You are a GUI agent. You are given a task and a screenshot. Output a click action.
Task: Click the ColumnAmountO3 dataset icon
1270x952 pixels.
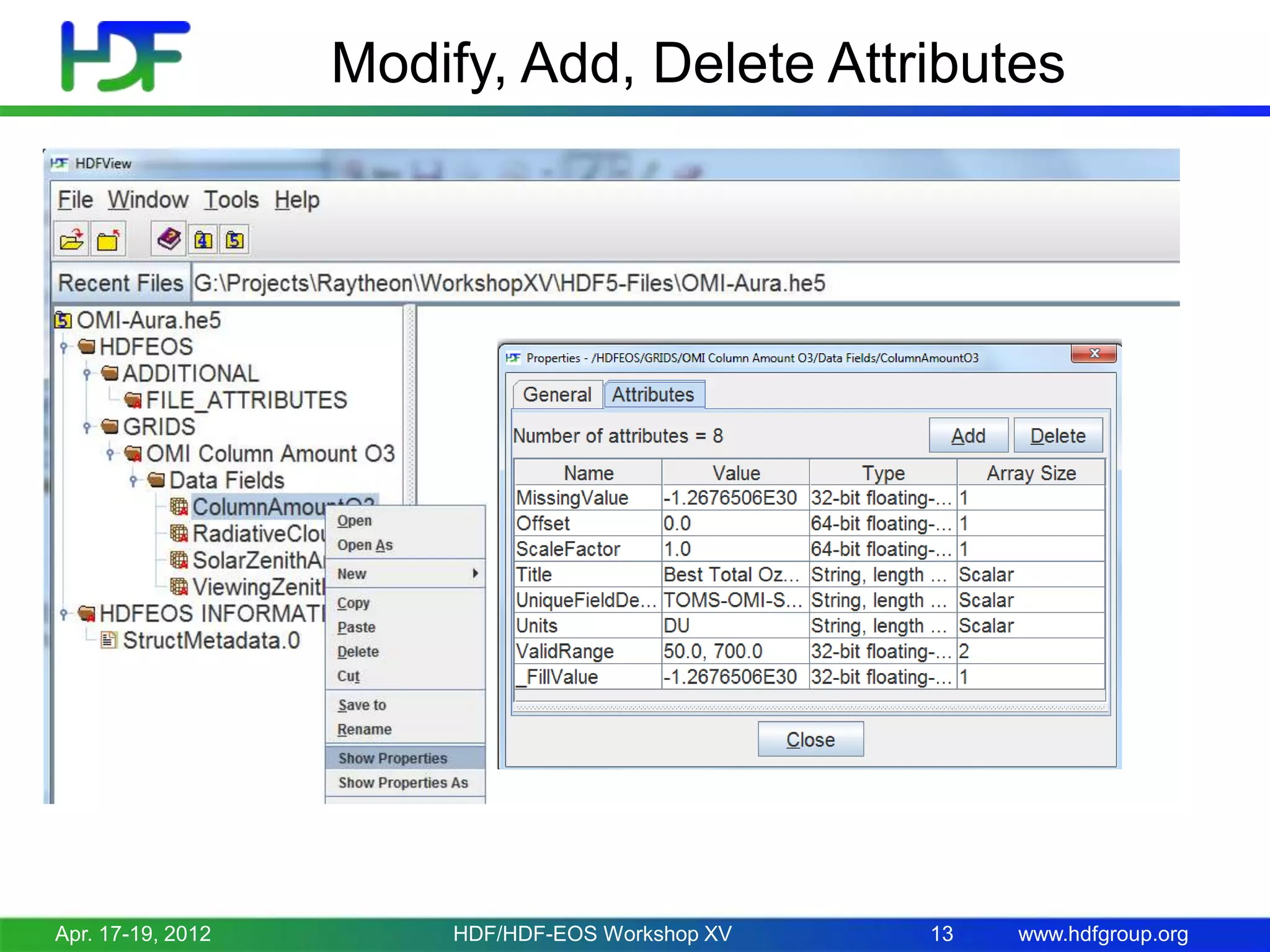(179, 507)
